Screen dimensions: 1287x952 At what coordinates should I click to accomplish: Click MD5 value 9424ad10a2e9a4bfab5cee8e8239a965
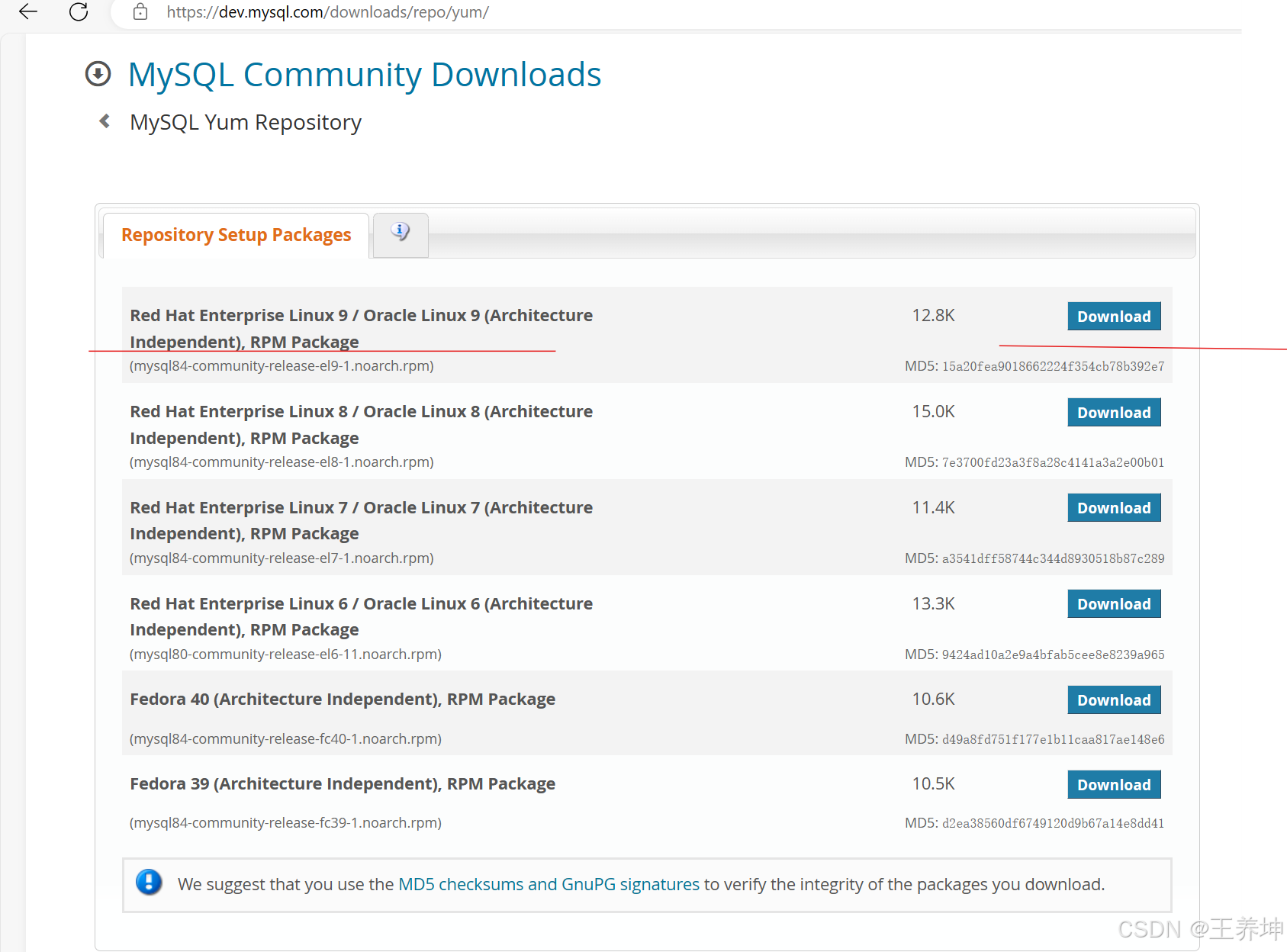(1053, 654)
